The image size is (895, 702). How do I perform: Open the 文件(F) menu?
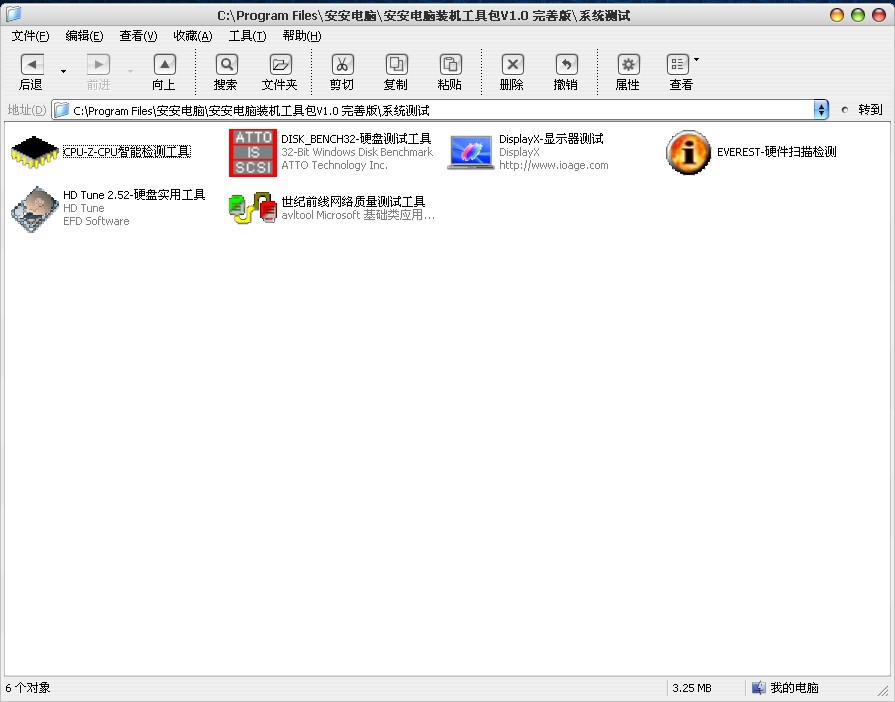click(x=30, y=36)
